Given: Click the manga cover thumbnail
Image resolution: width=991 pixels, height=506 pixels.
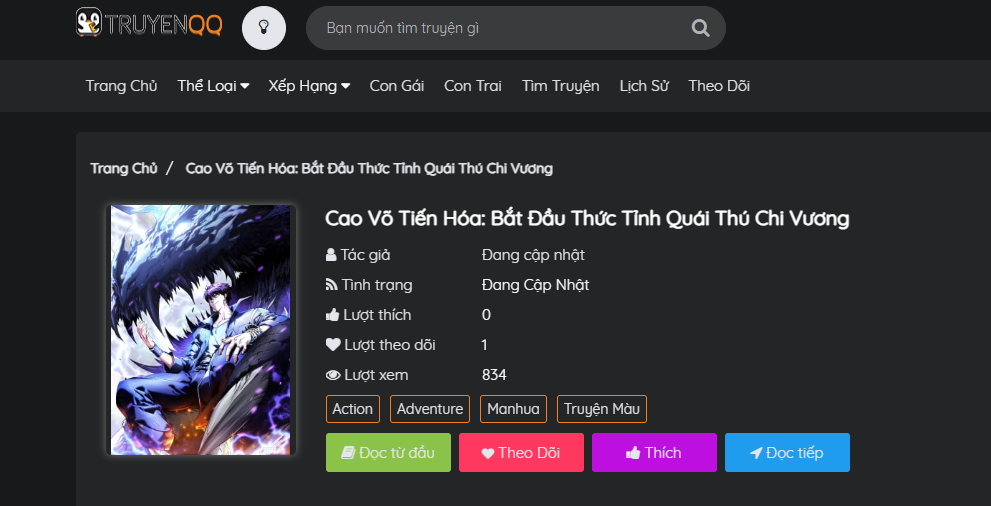Looking at the screenshot, I should pos(202,330).
